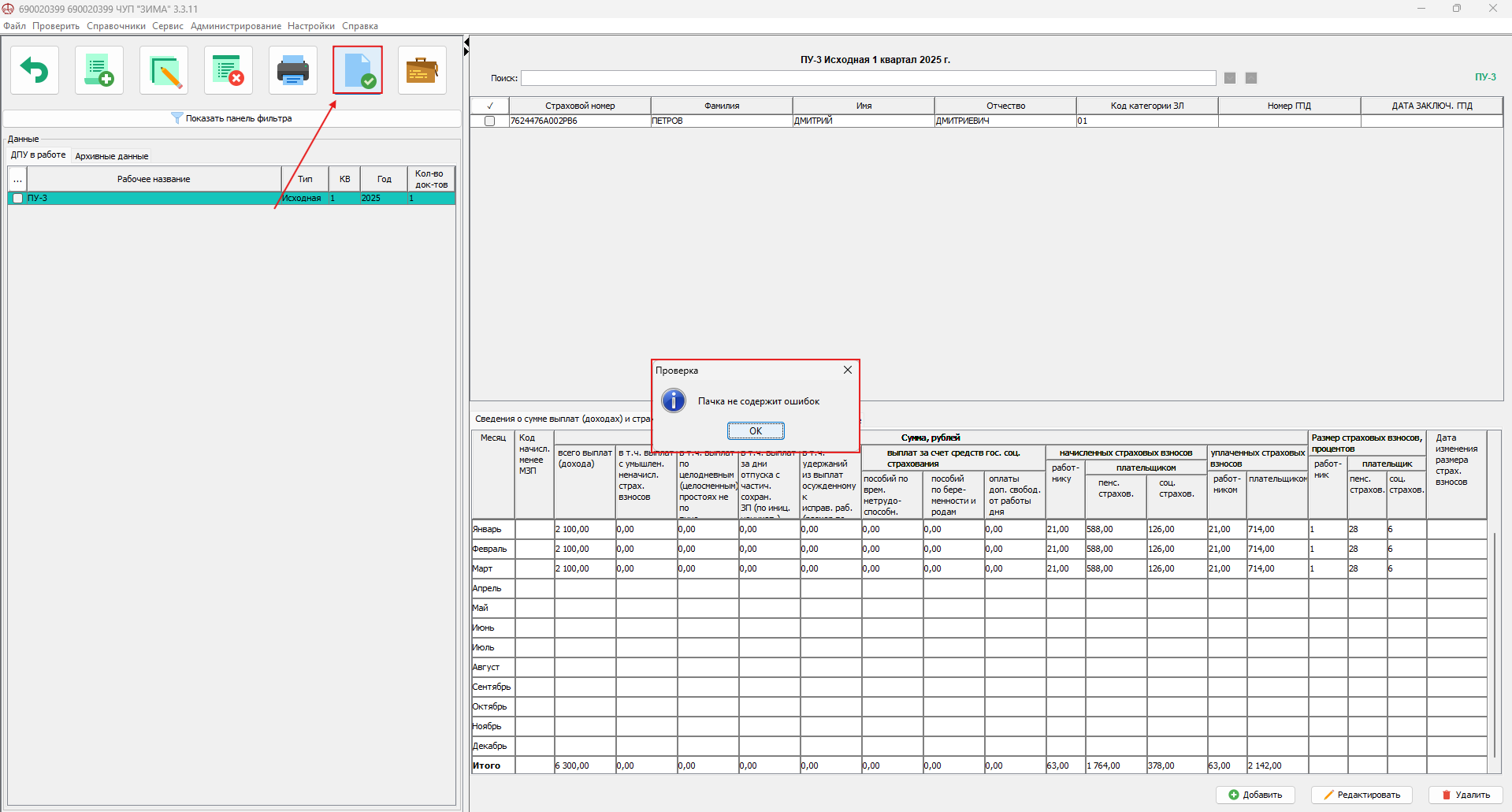Click the add new document icon
This screenshot has height=812, width=1512.
click(99, 71)
